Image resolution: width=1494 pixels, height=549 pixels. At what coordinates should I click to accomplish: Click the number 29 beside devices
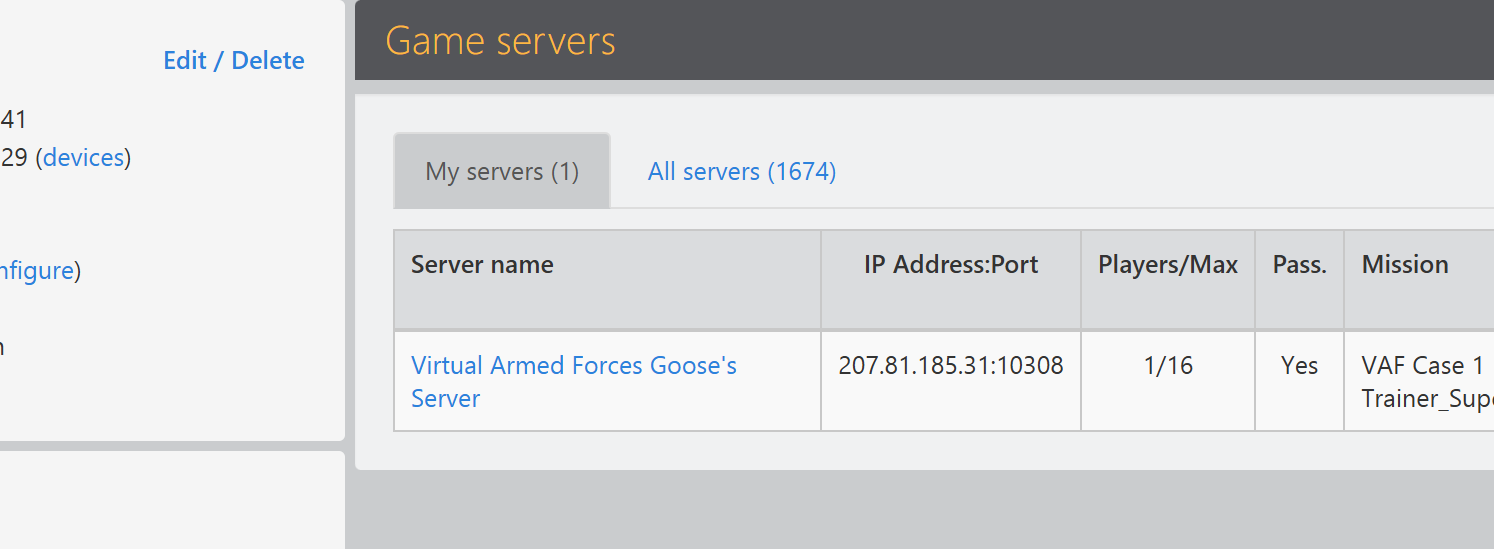[13, 157]
